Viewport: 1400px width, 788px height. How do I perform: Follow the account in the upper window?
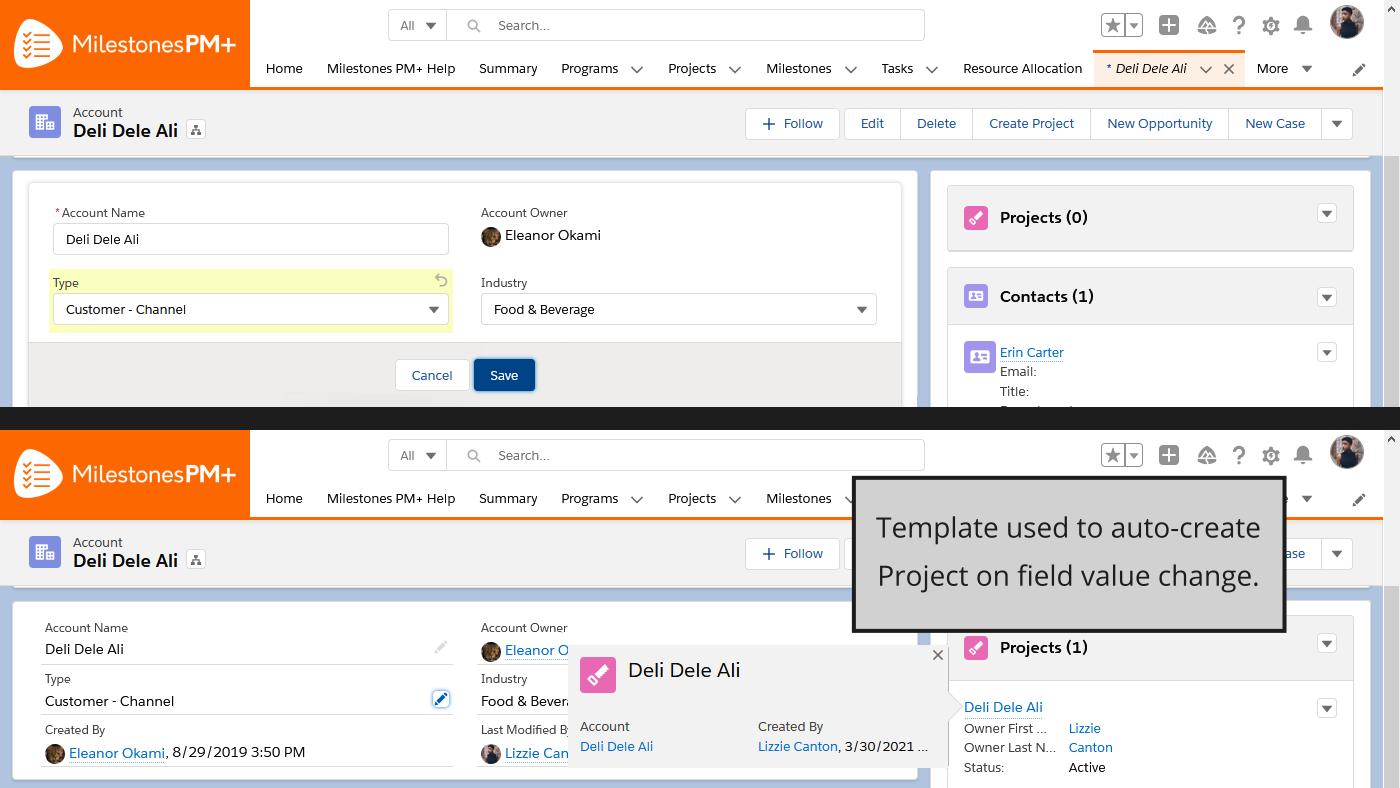click(x=792, y=124)
